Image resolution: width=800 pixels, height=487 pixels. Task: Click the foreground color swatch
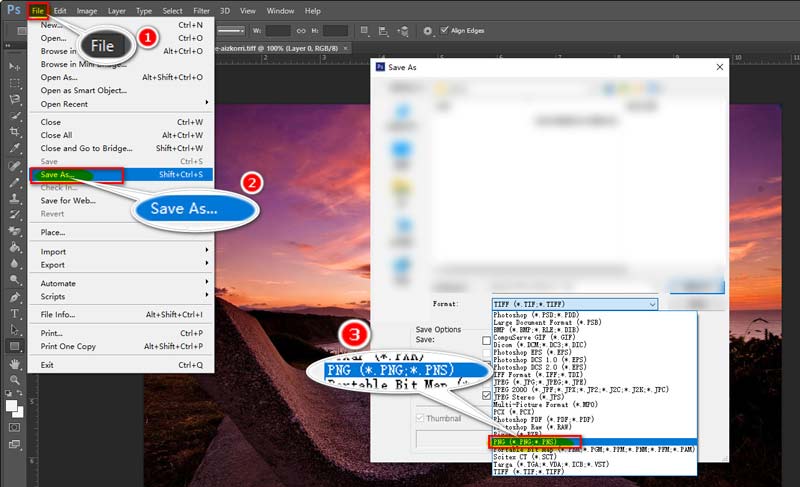click(x=10, y=405)
